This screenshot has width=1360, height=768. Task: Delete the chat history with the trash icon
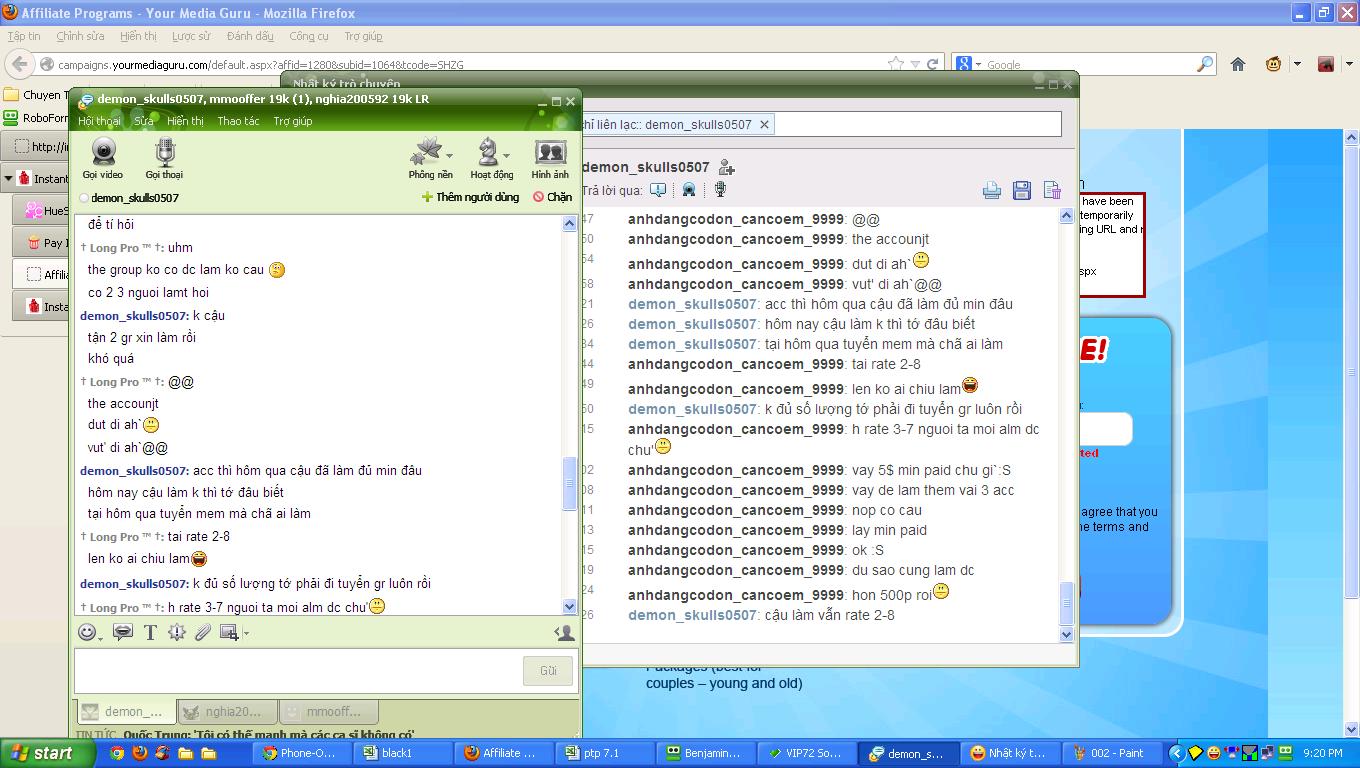[1051, 190]
